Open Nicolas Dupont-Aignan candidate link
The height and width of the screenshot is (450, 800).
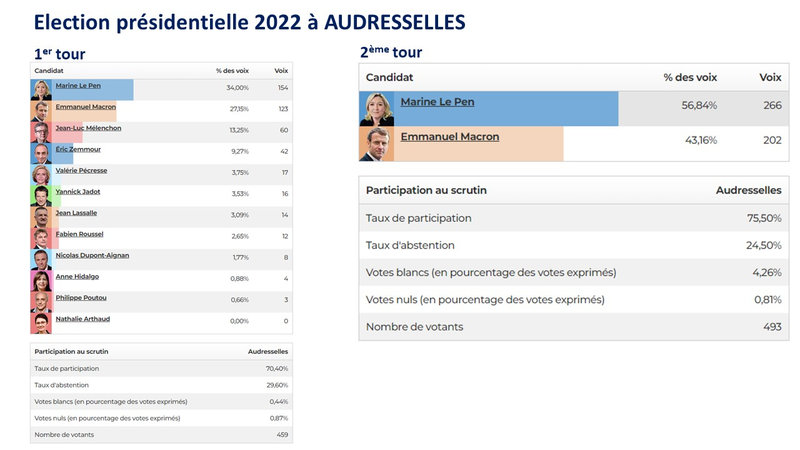tap(92, 256)
